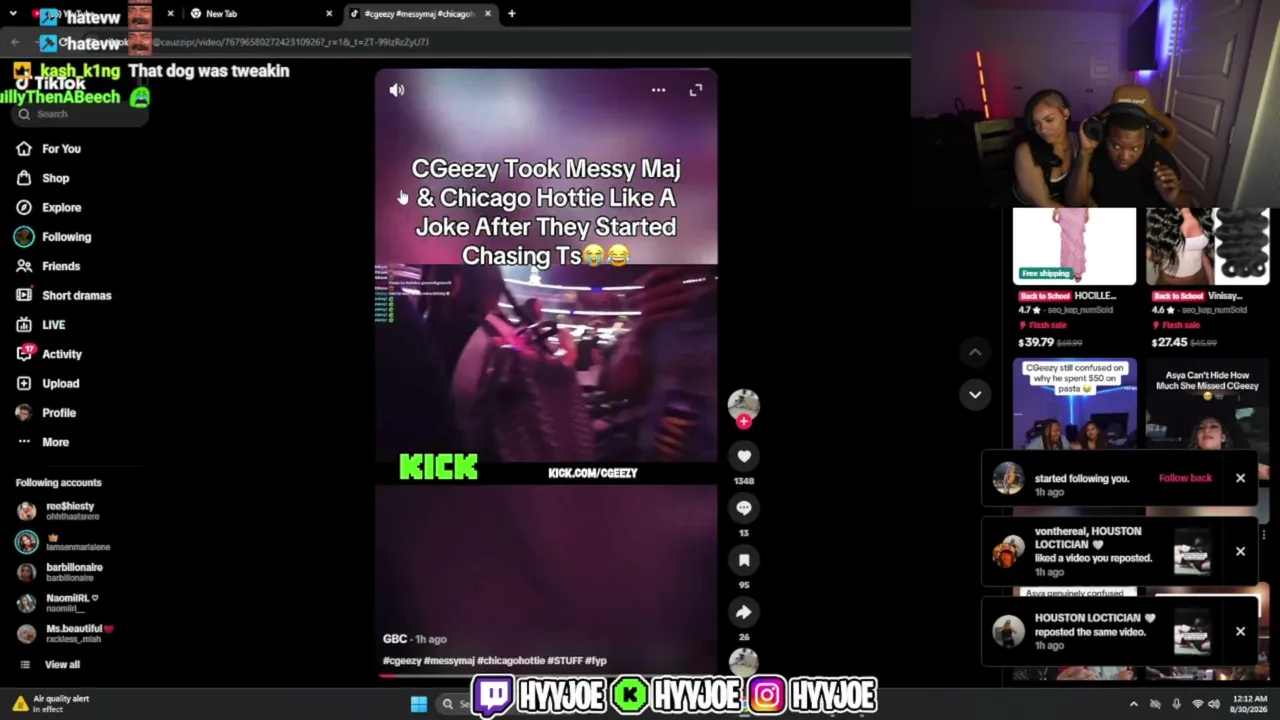
Task: Show hidden system tray icons
Action: click(x=1133, y=704)
